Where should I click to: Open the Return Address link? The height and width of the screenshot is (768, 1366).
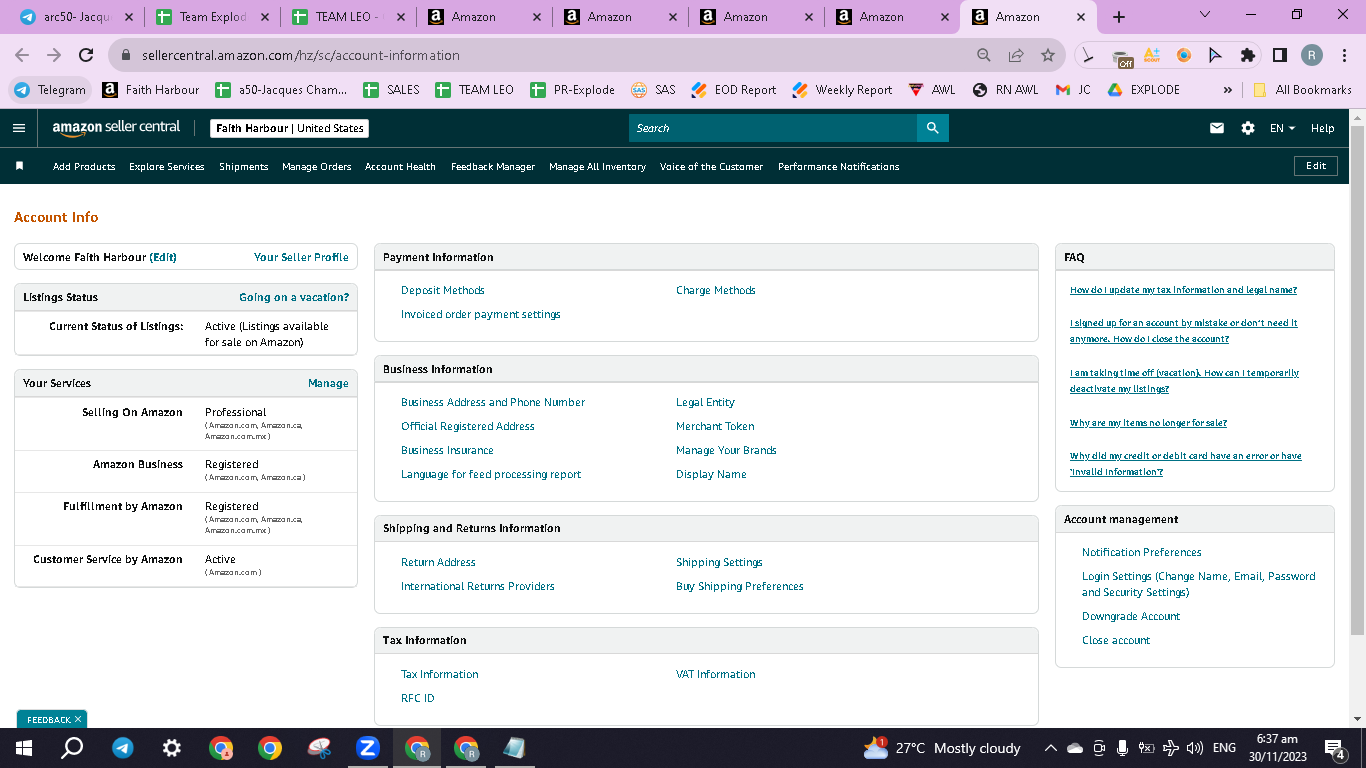(438, 562)
